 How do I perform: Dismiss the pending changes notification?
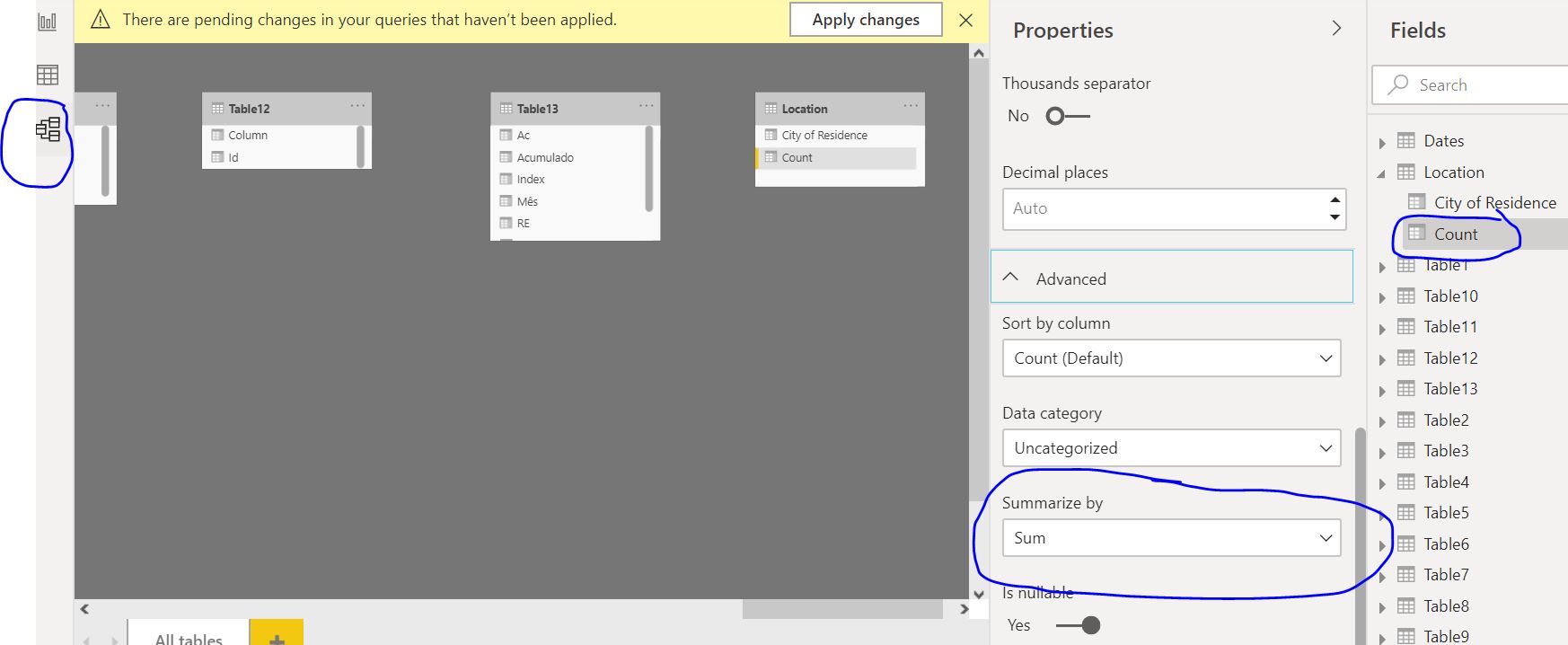tap(966, 20)
